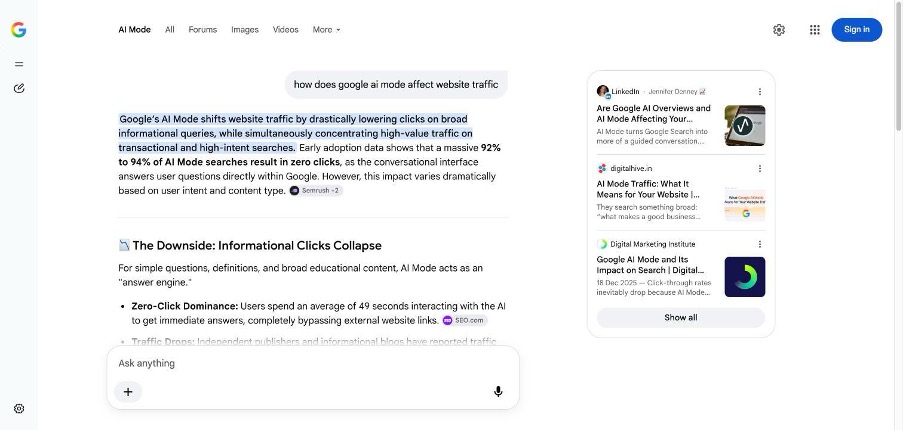Click the digitalhive.in favicon
The width and height of the screenshot is (904, 430).
[x=602, y=168]
